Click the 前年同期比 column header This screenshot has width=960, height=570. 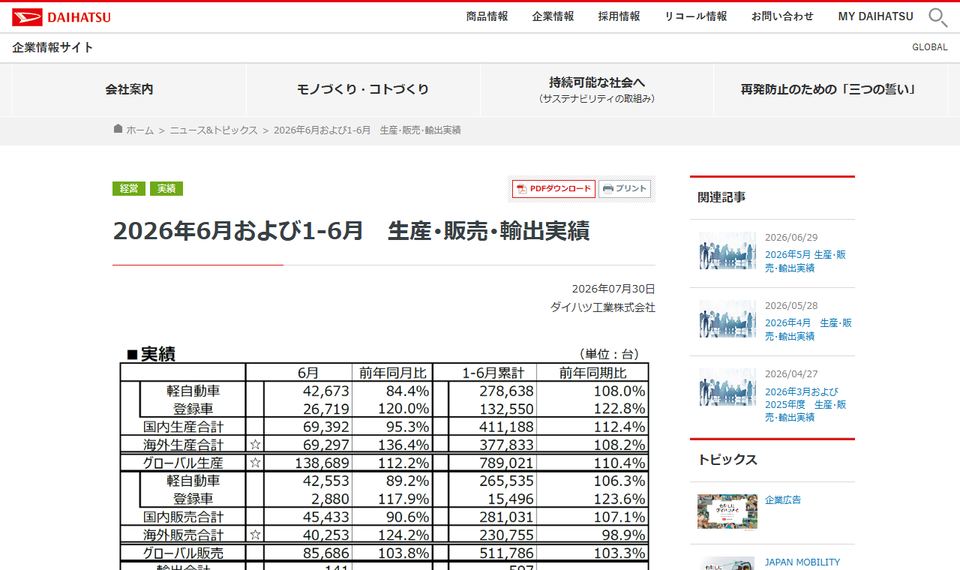coord(593,373)
